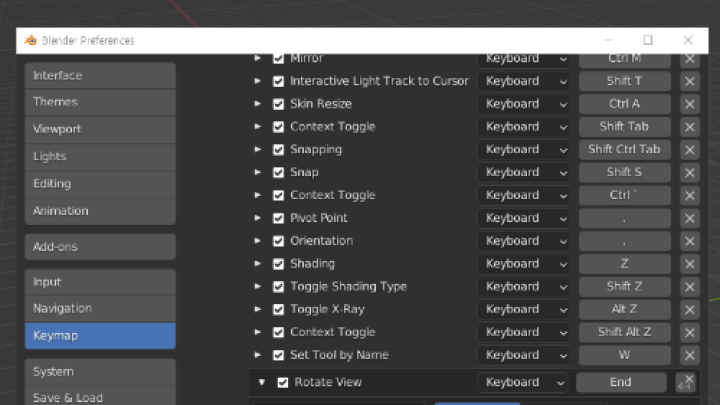Viewport: 720px width, 405px height.
Task: Switch to the Themes section
Action: click(x=100, y=102)
